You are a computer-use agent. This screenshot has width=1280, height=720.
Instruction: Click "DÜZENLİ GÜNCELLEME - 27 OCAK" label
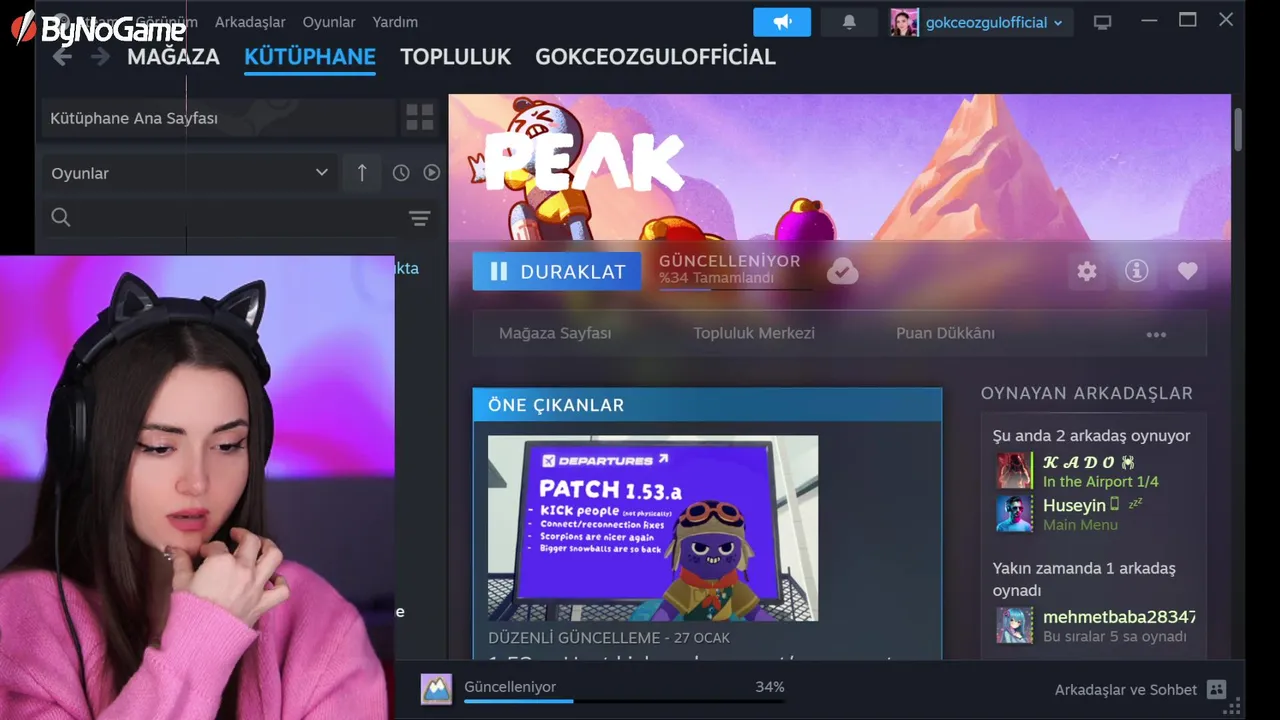(609, 638)
